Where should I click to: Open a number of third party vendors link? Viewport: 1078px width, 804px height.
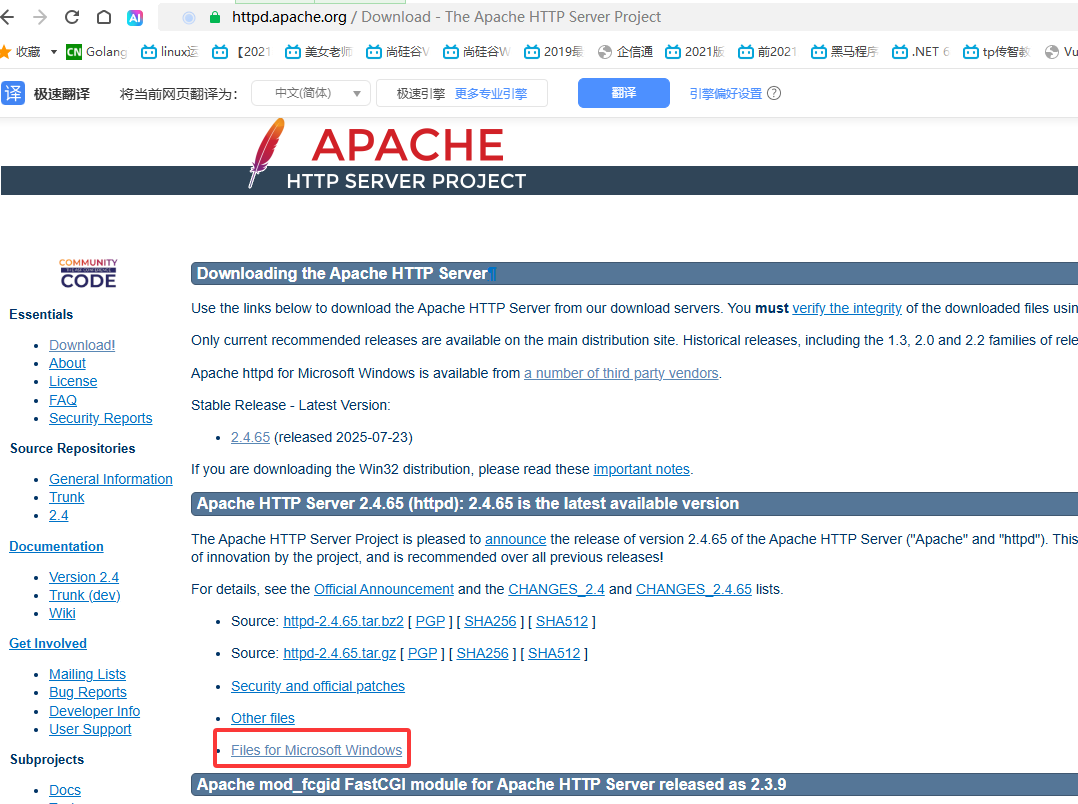[x=622, y=373]
